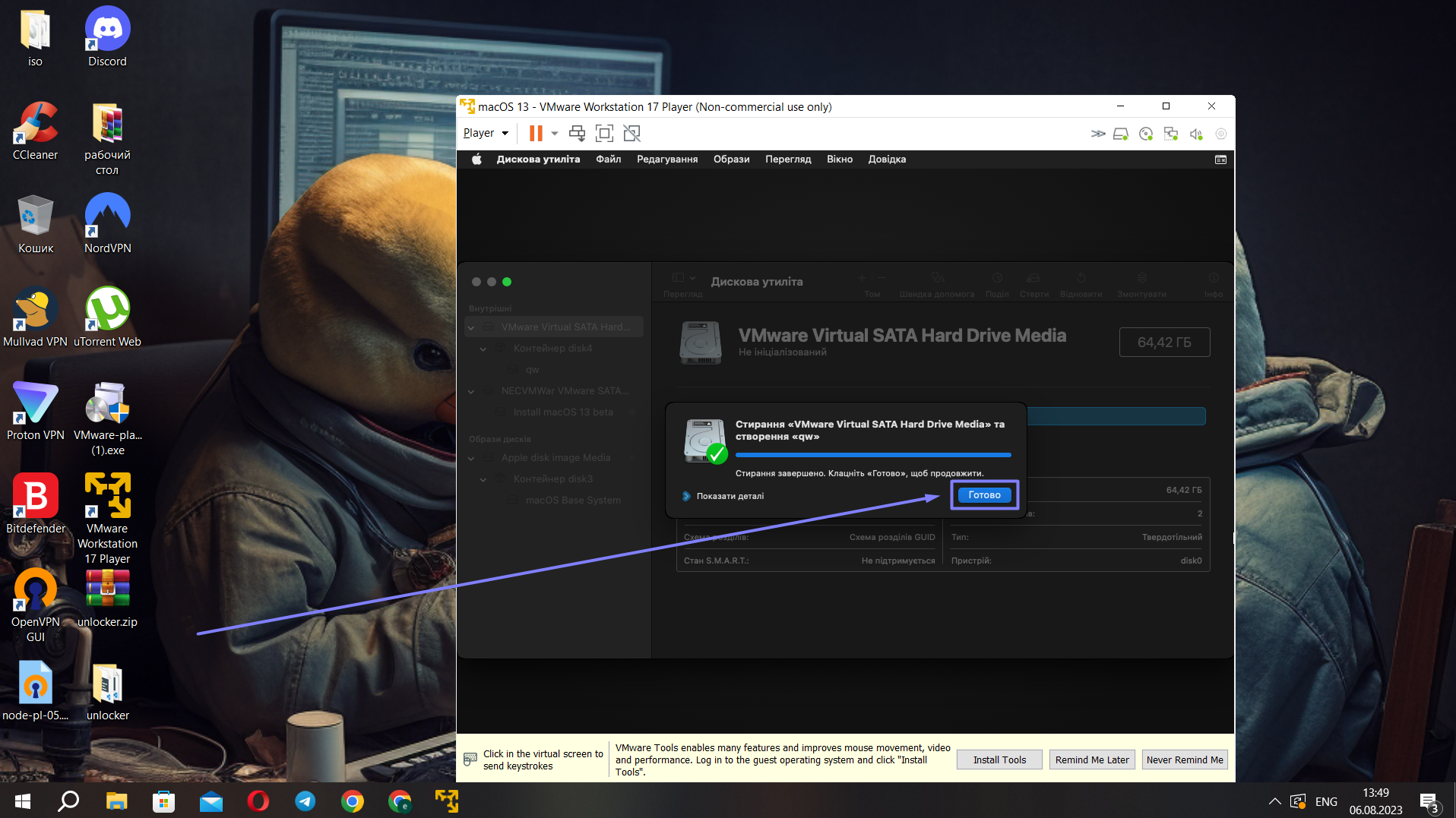Click the Готово button in erase dialog

(x=984, y=494)
